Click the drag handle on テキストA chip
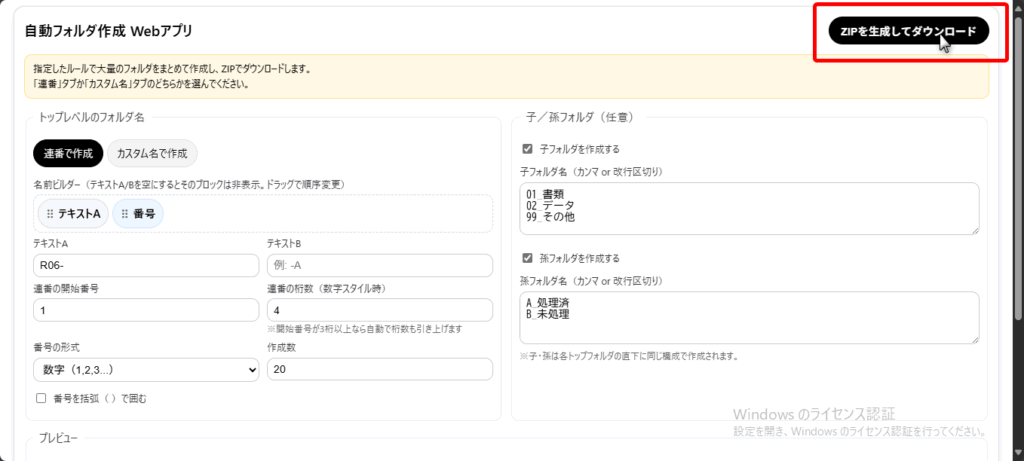 pos(50,214)
